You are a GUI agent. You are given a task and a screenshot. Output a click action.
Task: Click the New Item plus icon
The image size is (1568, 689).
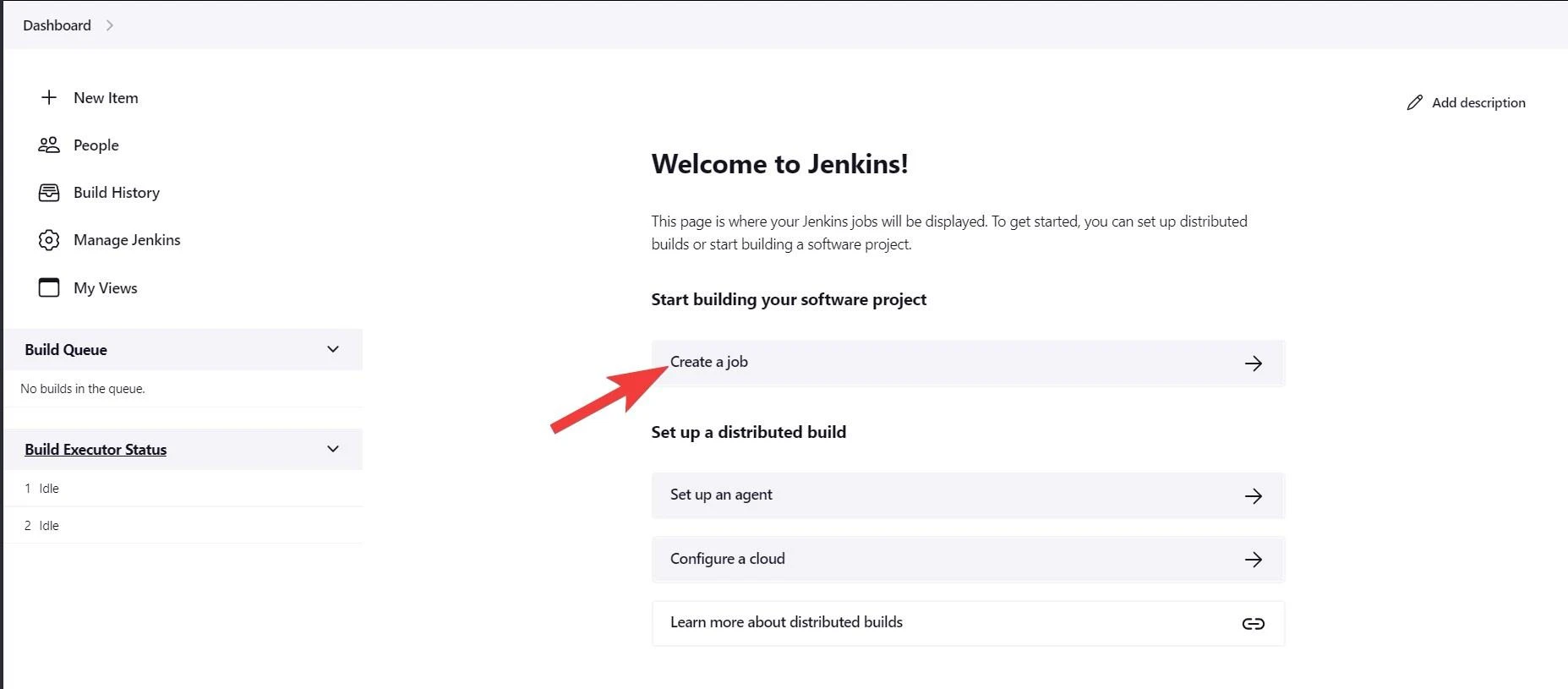49,97
